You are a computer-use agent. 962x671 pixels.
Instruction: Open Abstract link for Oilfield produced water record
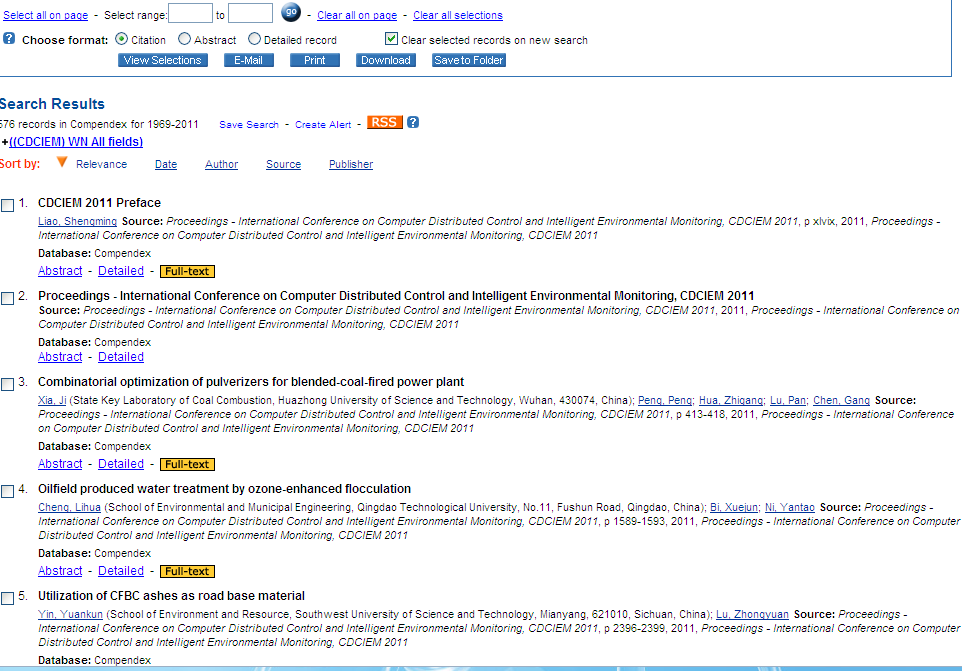(60, 570)
